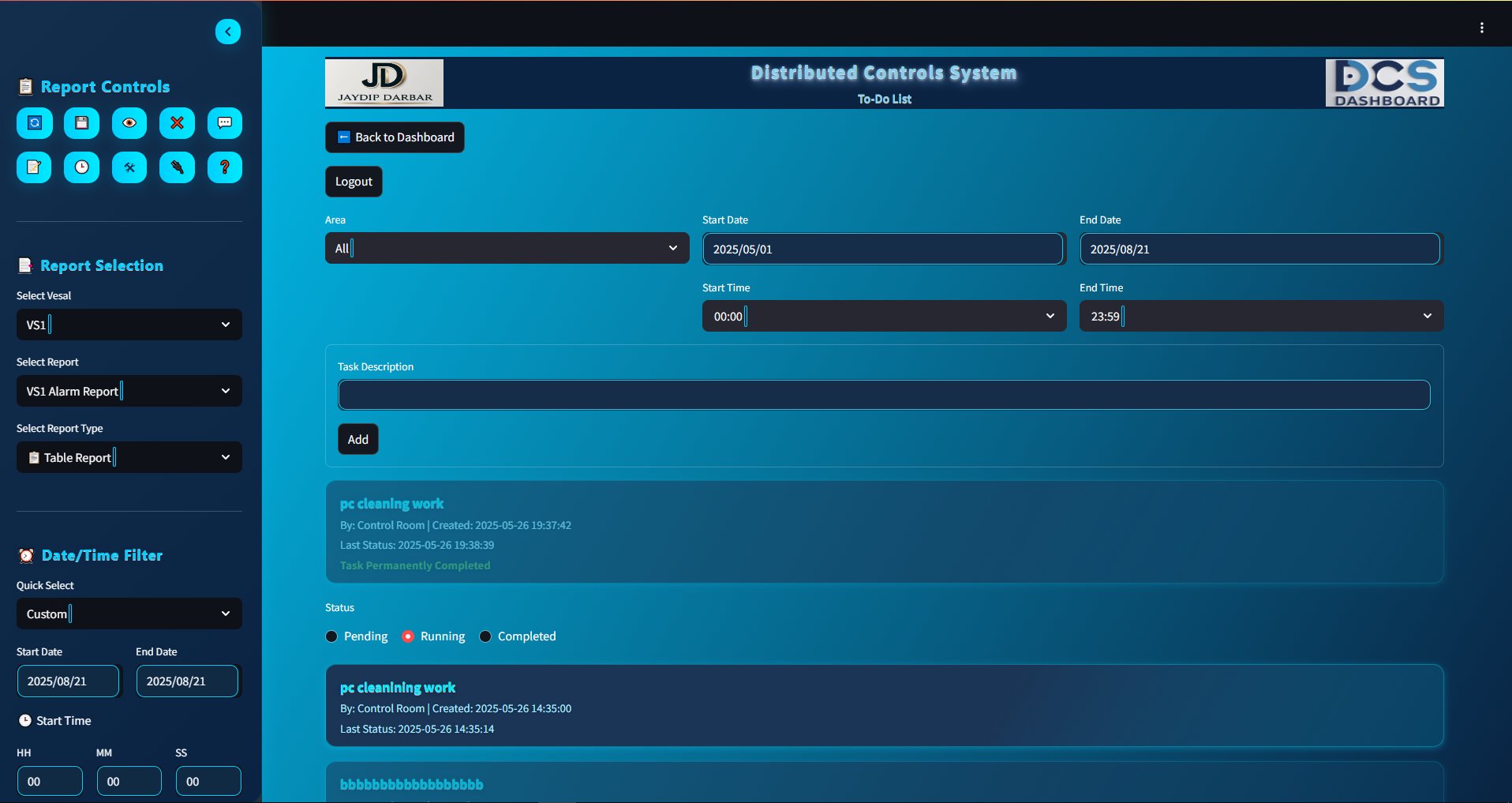Click the Logout button
Screen dimensions: 1512x803
pos(354,182)
